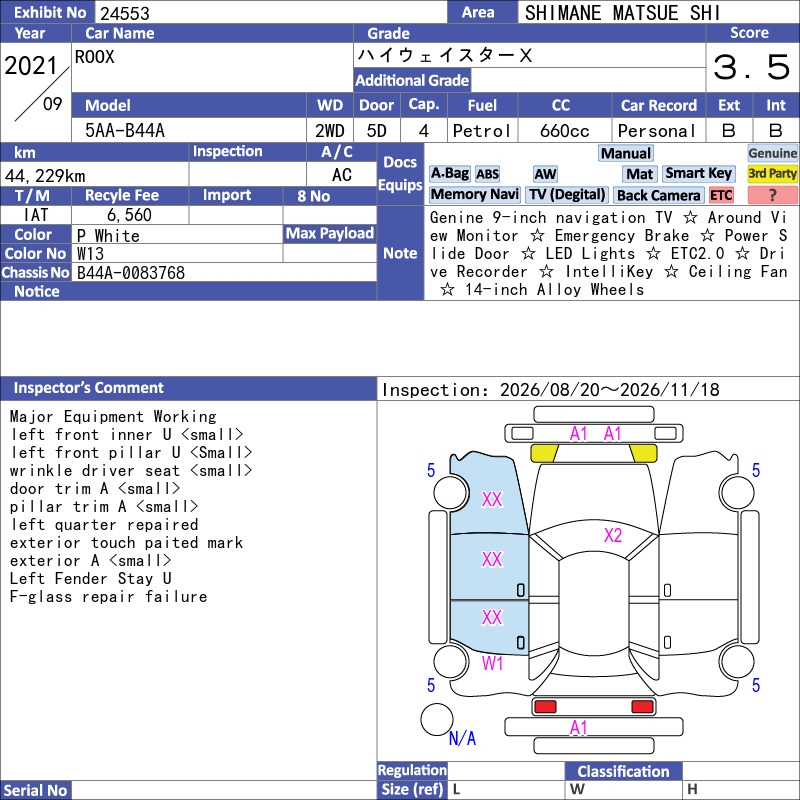
Task: Click the Serial No label
Action: (x=35, y=790)
